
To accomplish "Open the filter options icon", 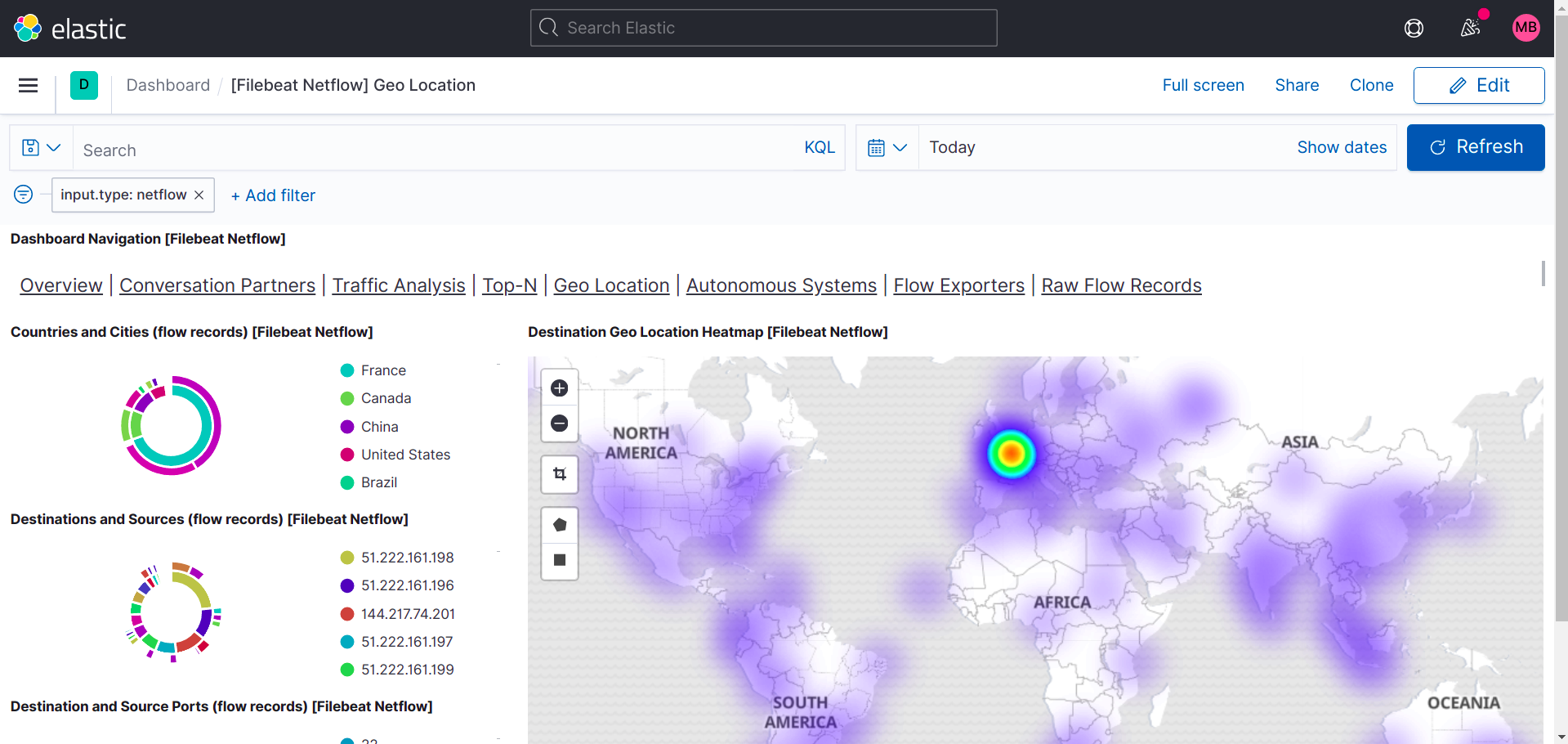I will [x=24, y=195].
